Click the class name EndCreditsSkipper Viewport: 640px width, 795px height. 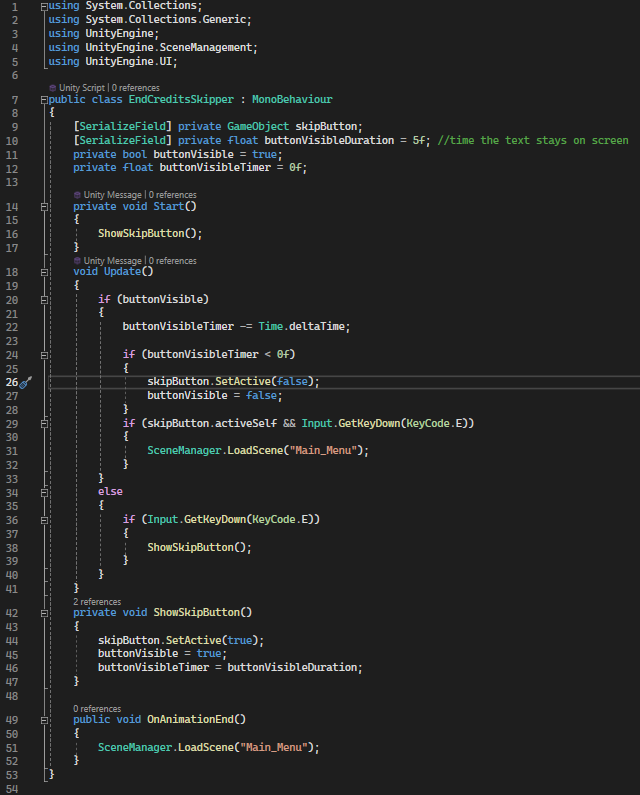click(x=181, y=99)
